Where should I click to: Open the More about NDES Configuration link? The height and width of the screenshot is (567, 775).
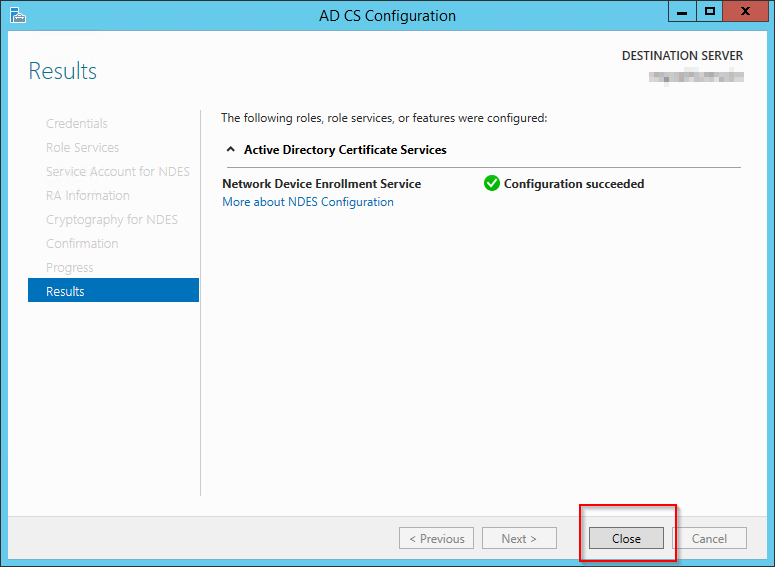click(x=308, y=202)
